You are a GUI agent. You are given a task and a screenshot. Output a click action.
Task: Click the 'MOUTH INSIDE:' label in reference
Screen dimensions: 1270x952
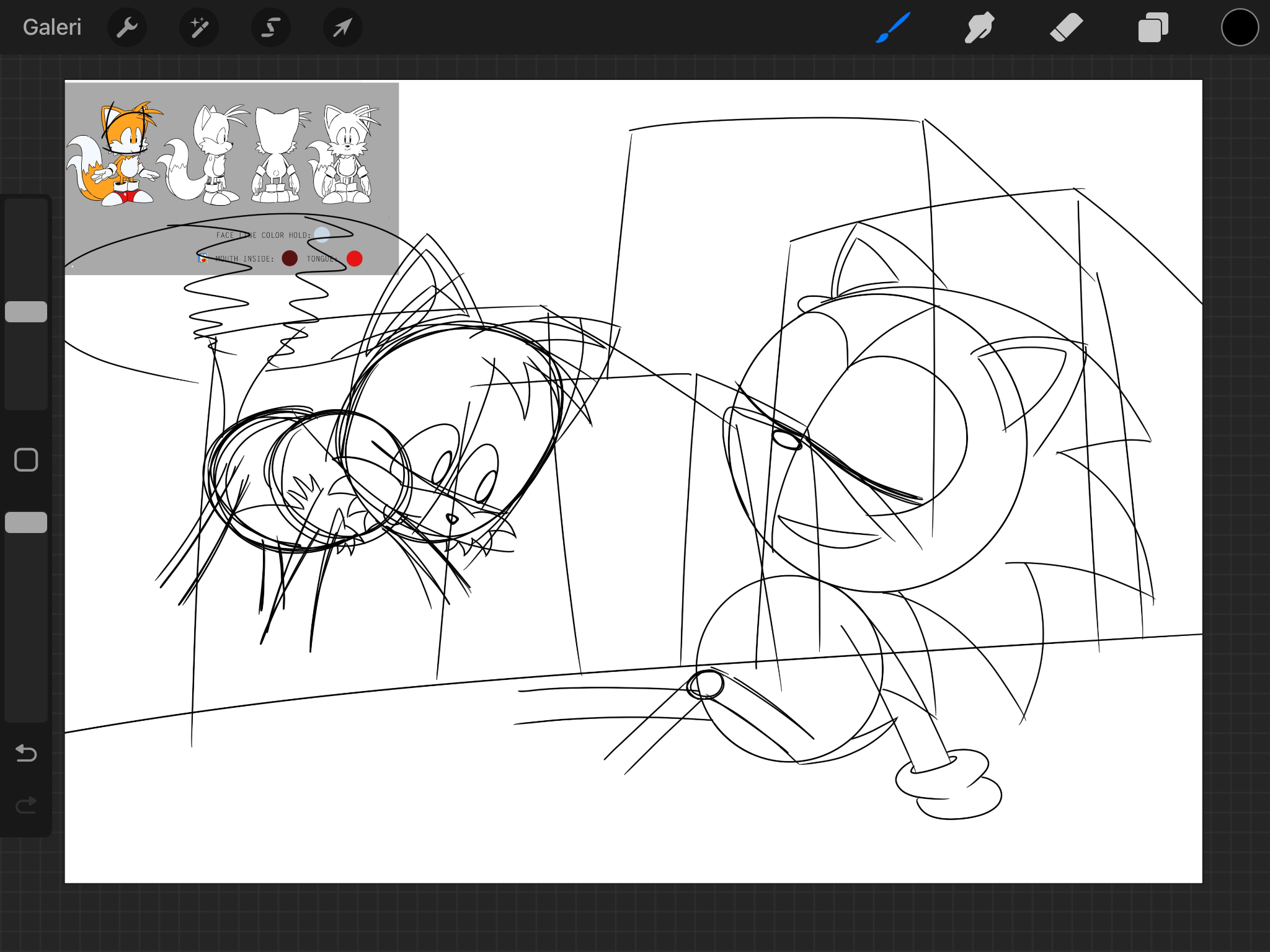(244, 259)
